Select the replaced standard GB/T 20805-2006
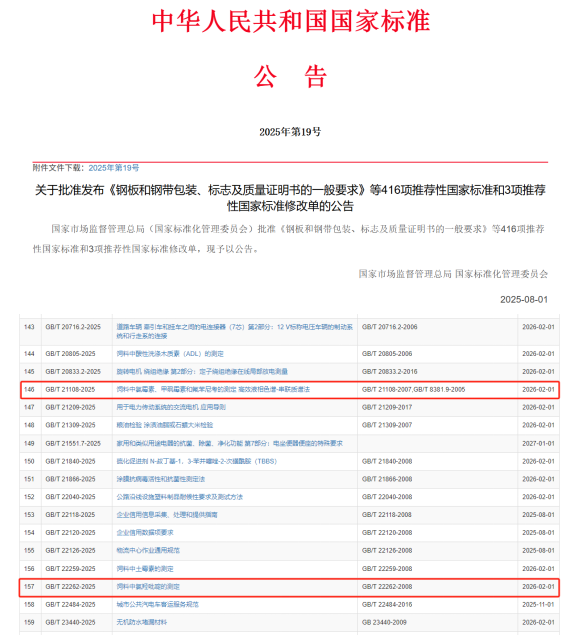The height and width of the screenshot is (640, 579). pos(387,354)
